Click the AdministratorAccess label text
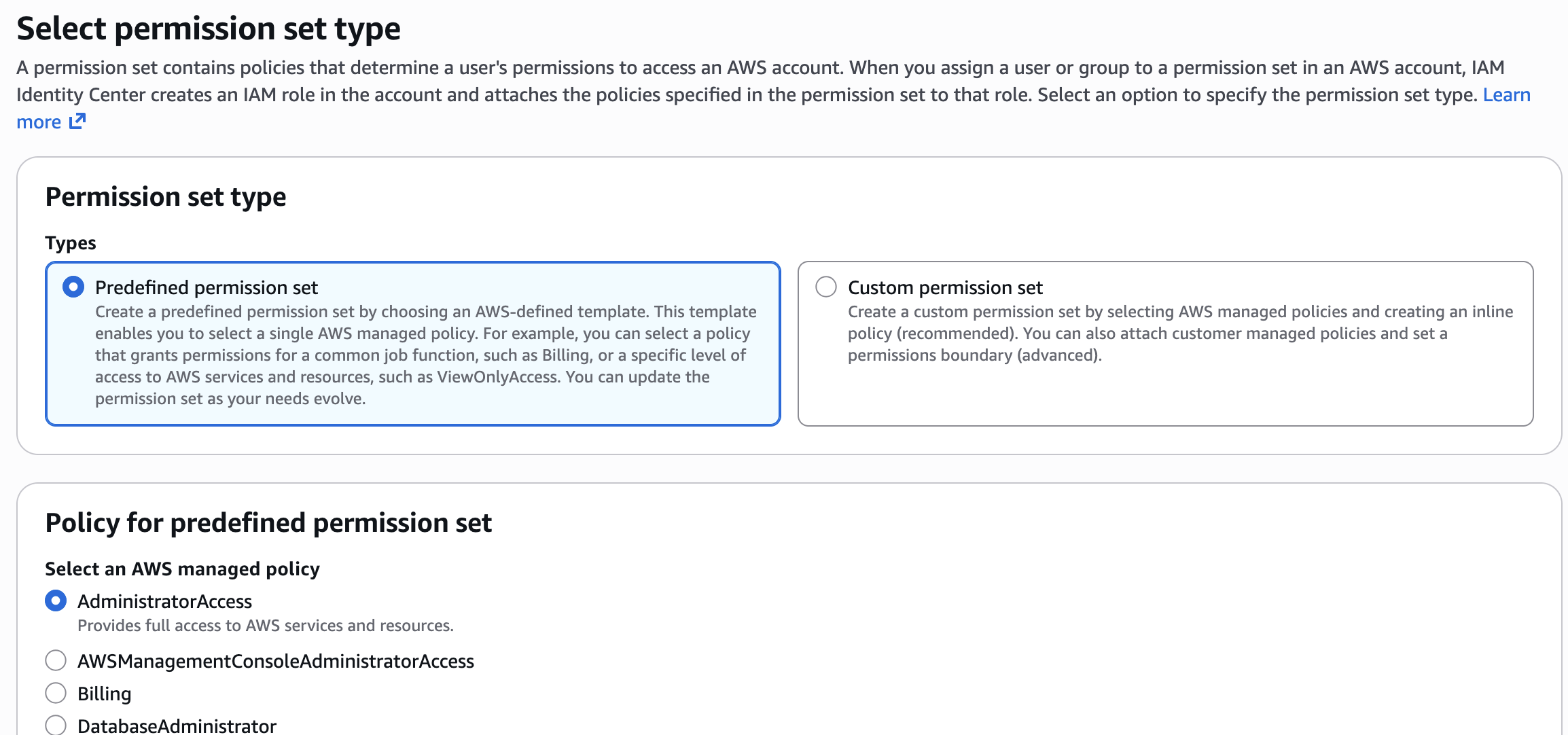This screenshot has height=735, width=1568. [x=164, y=600]
